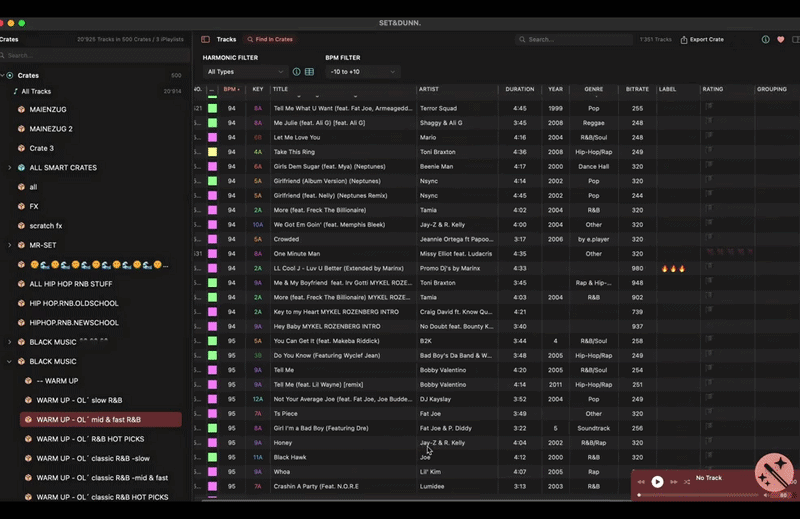Click the FX crate icon

21,206
